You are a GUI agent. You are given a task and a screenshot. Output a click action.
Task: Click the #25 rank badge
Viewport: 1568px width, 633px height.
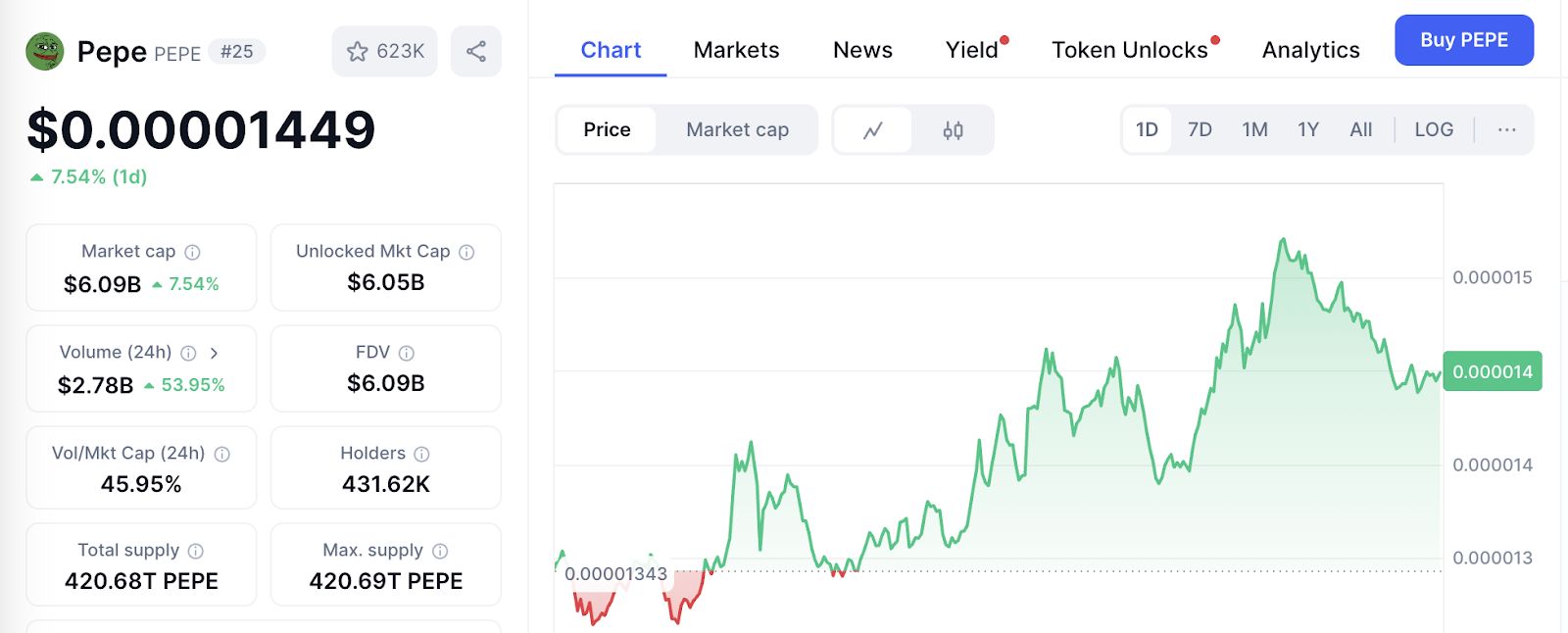pos(237,52)
